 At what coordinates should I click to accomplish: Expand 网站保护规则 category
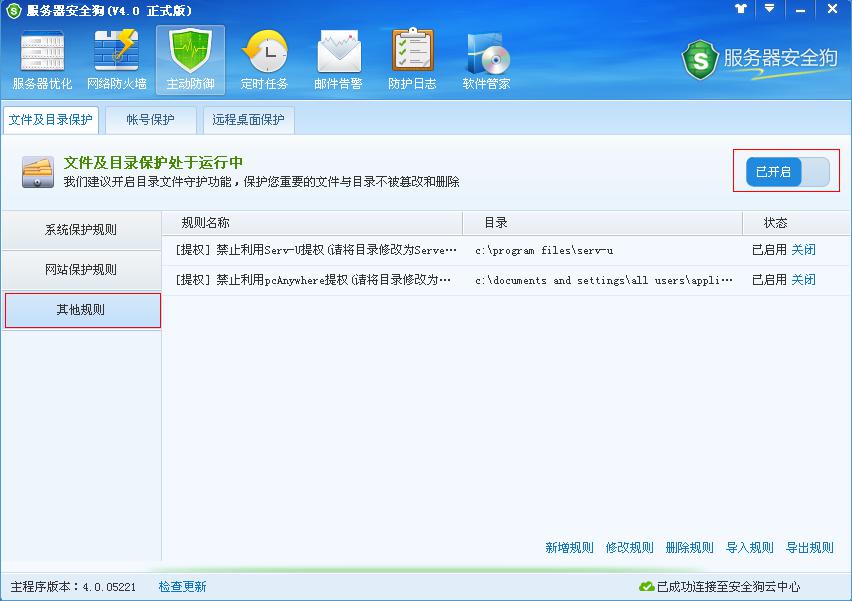80,270
